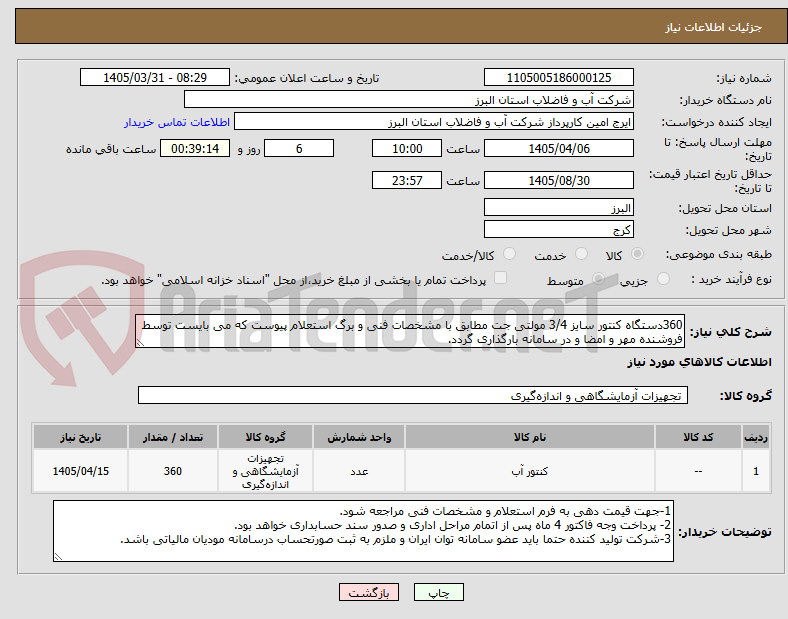Click the request creator name field
Screen dimensions: 788x619
(434, 122)
